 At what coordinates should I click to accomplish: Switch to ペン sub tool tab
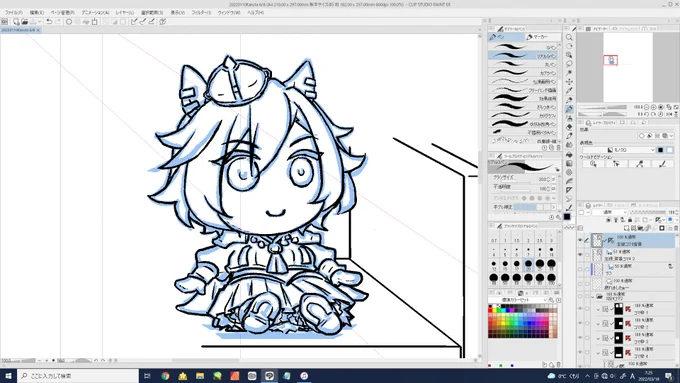point(506,37)
